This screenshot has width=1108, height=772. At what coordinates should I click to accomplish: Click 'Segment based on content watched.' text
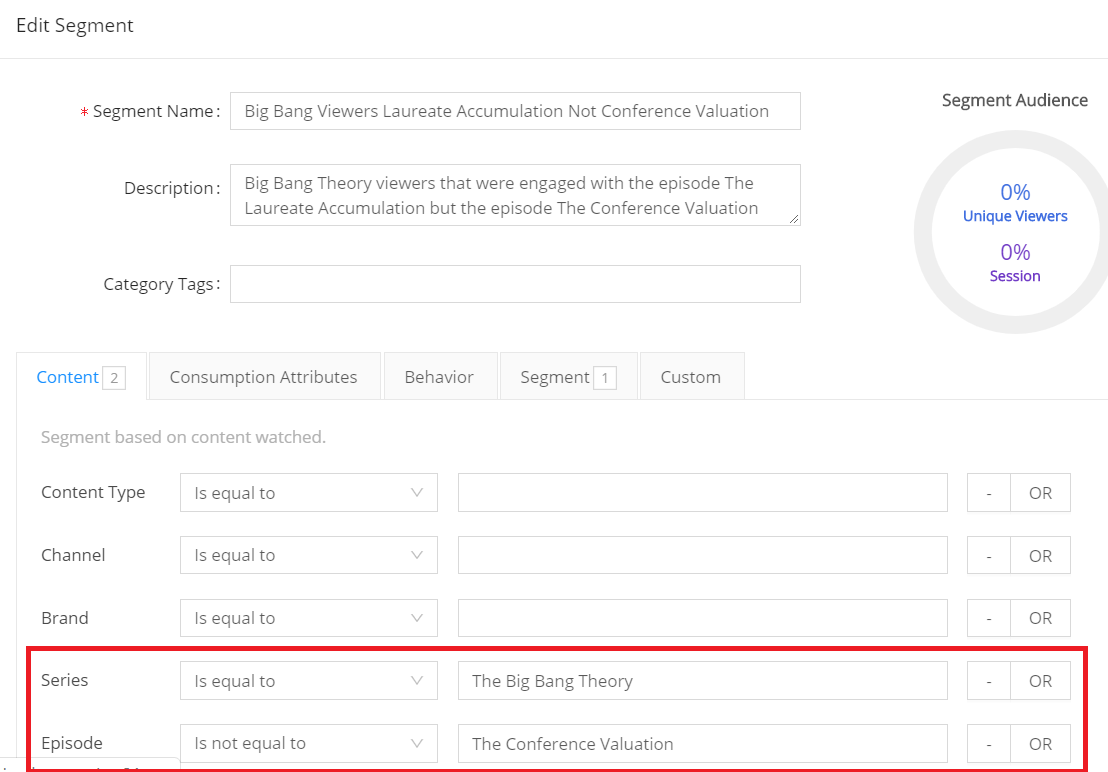(183, 437)
